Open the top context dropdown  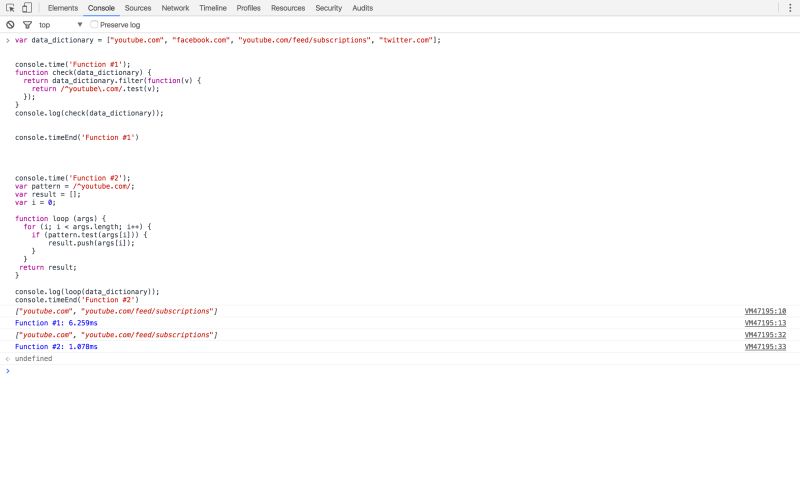coord(60,24)
